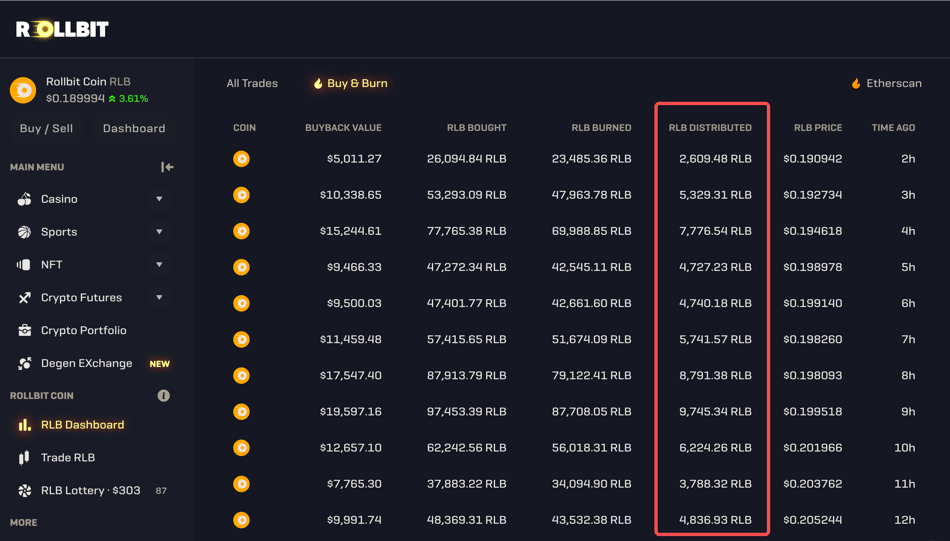Click the Rollbit Coin info icon
This screenshot has width=950, height=541.
click(x=164, y=396)
